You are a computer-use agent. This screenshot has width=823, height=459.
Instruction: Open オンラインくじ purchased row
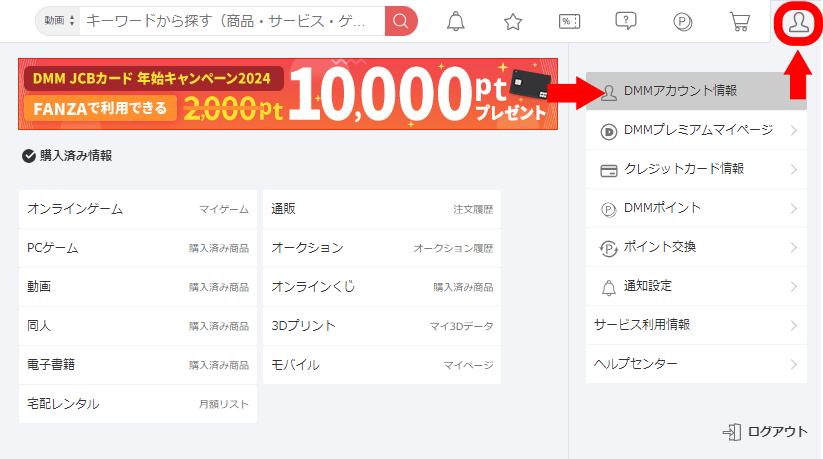click(x=382, y=287)
